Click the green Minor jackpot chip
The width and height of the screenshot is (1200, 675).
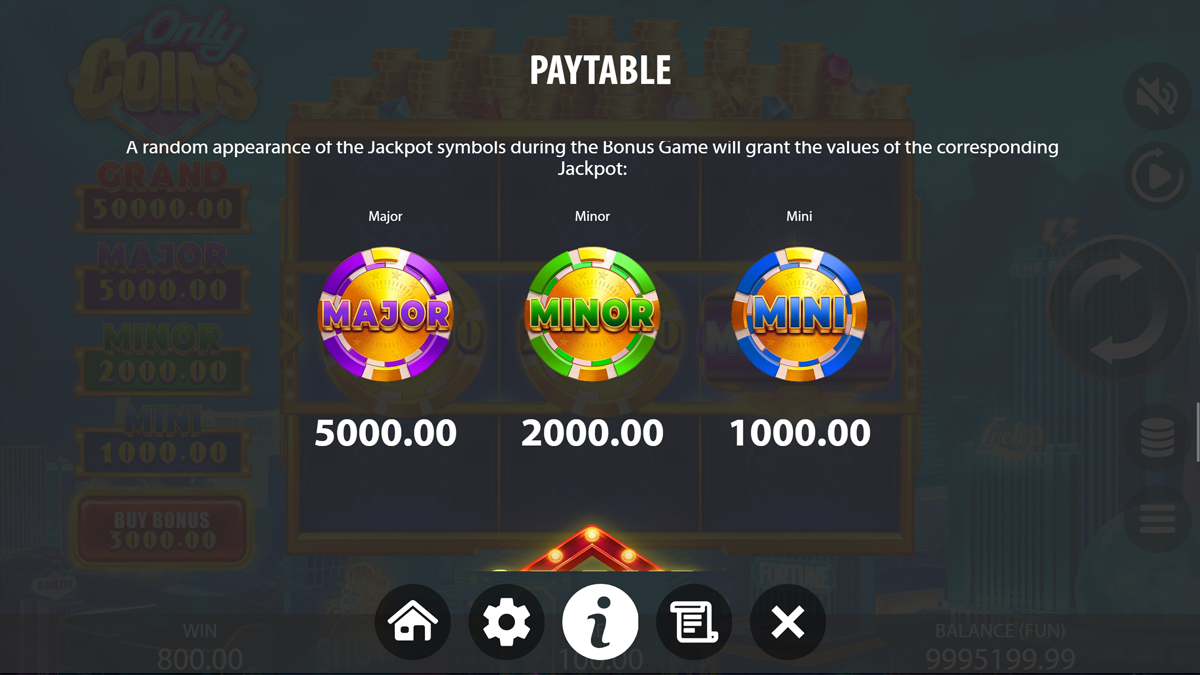(x=592, y=314)
